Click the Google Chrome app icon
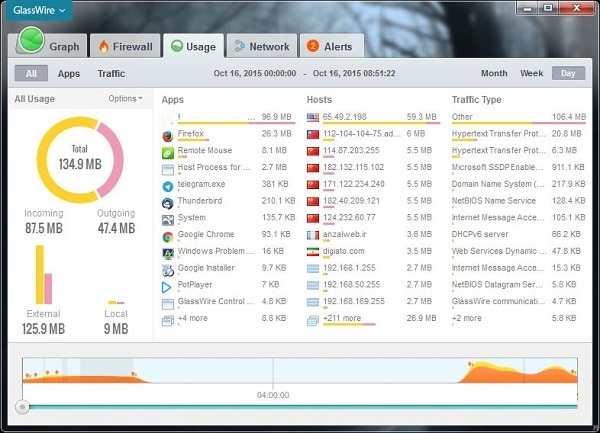This screenshot has height=433, width=600. click(x=167, y=236)
